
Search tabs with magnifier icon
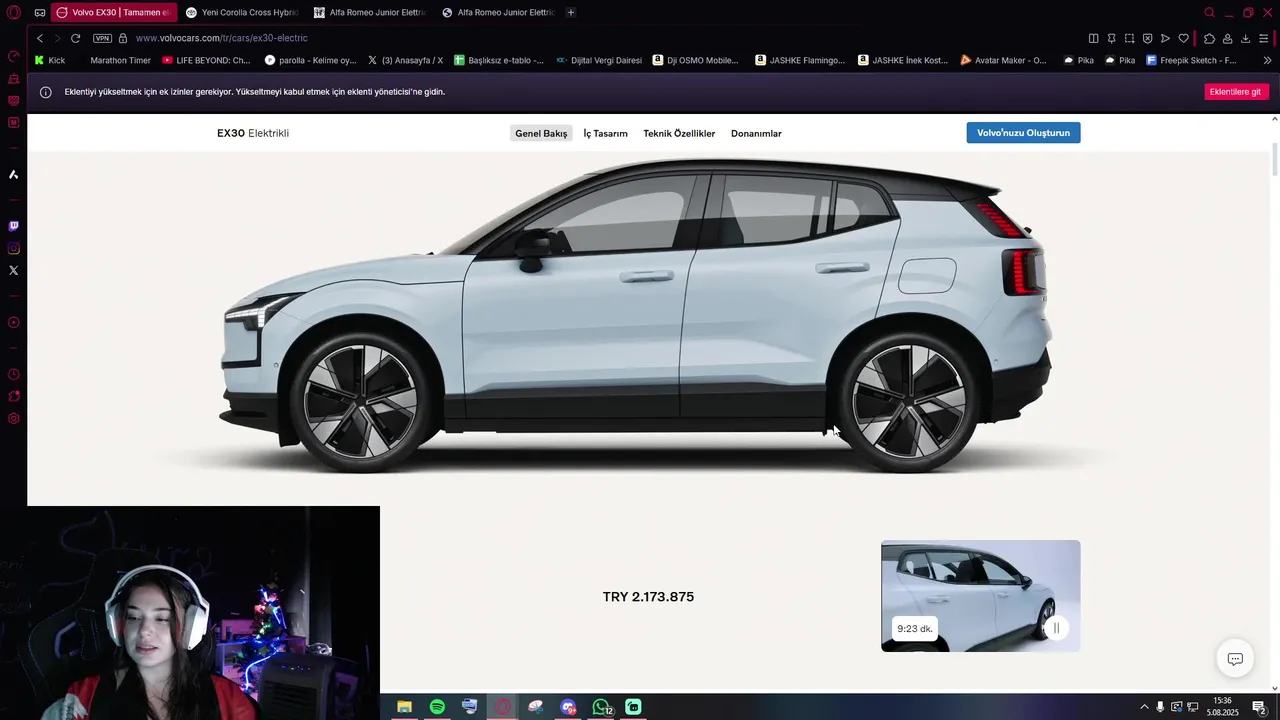[1209, 12]
